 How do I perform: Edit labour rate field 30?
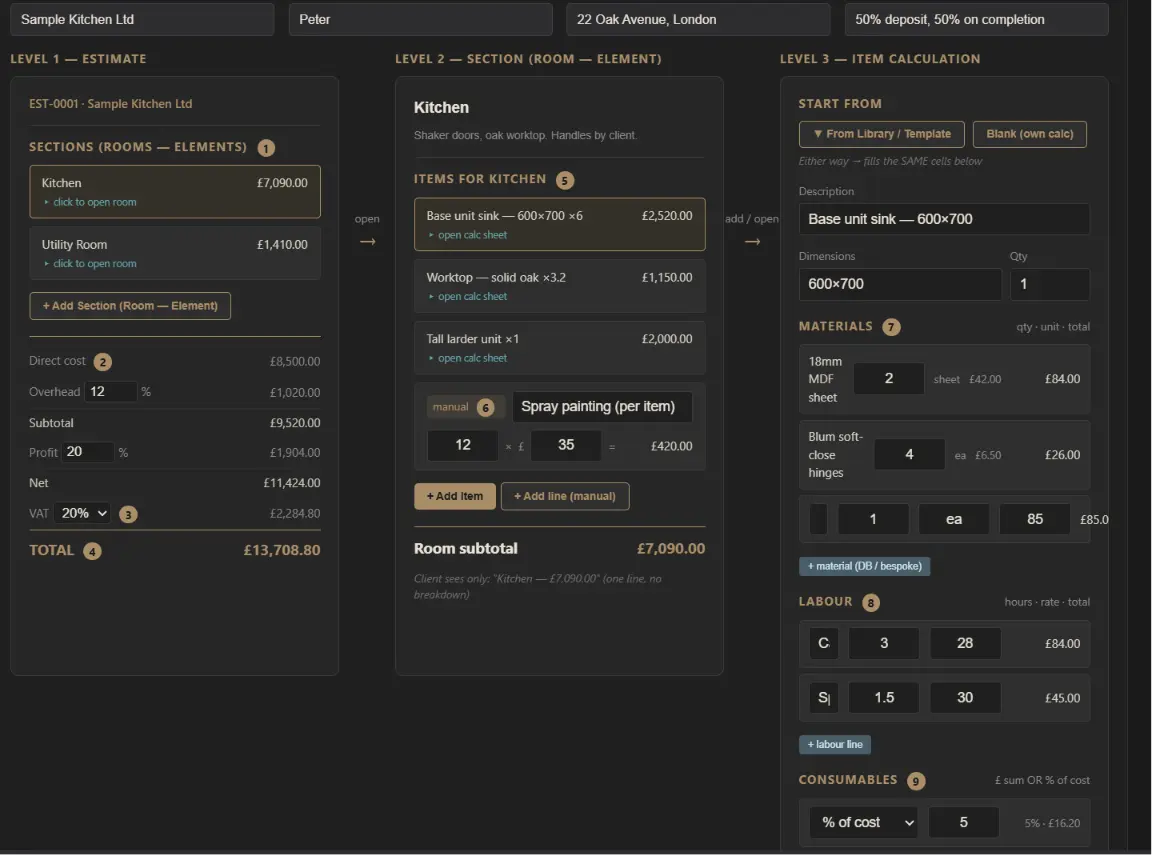tap(965, 698)
